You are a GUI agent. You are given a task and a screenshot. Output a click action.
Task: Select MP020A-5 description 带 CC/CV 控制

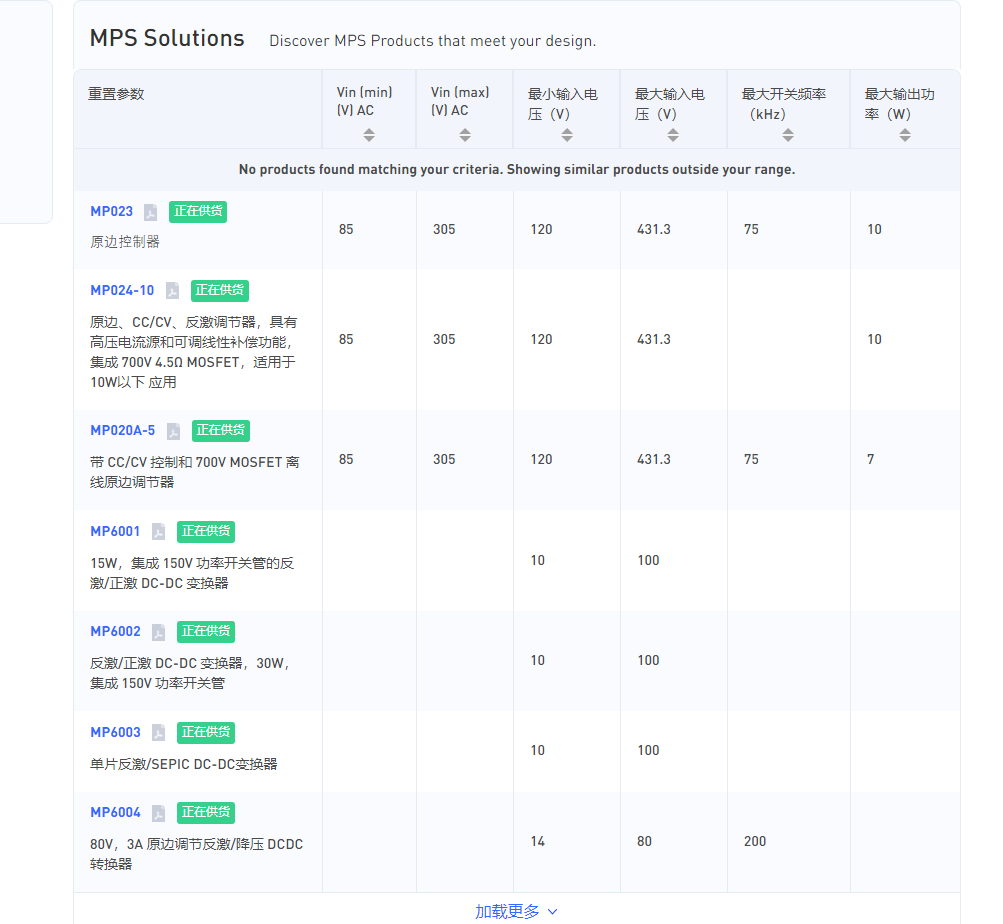coord(194,472)
